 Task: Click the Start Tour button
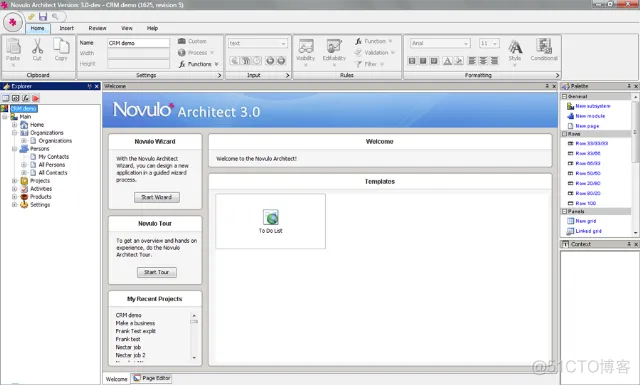[157, 272]
